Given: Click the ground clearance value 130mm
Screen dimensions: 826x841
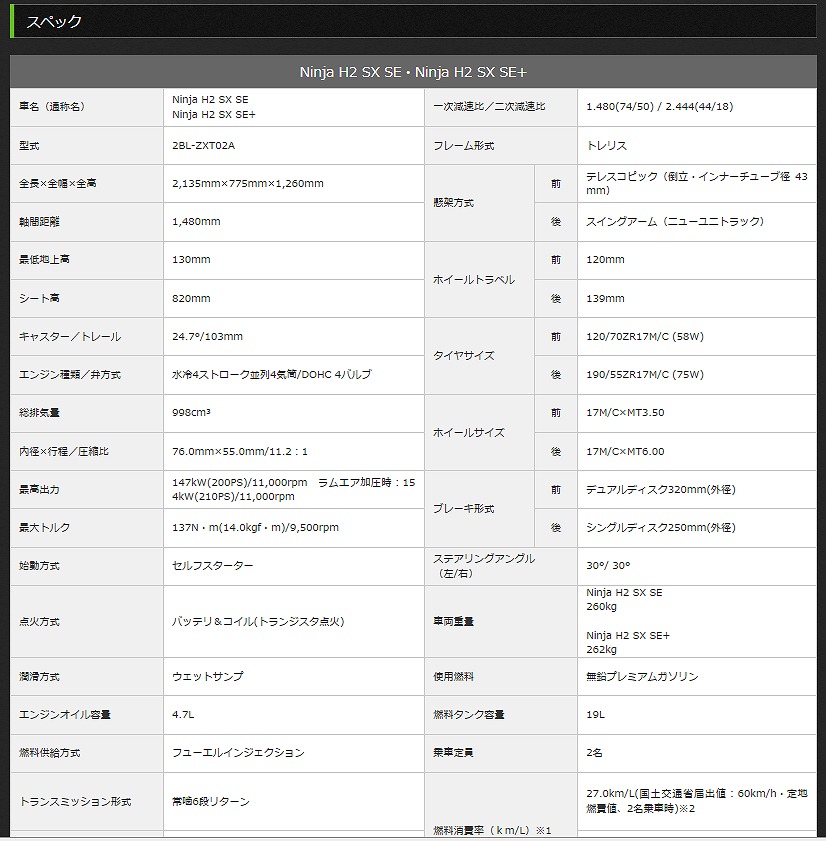Looking at the screenshot, I should [191, 260].
